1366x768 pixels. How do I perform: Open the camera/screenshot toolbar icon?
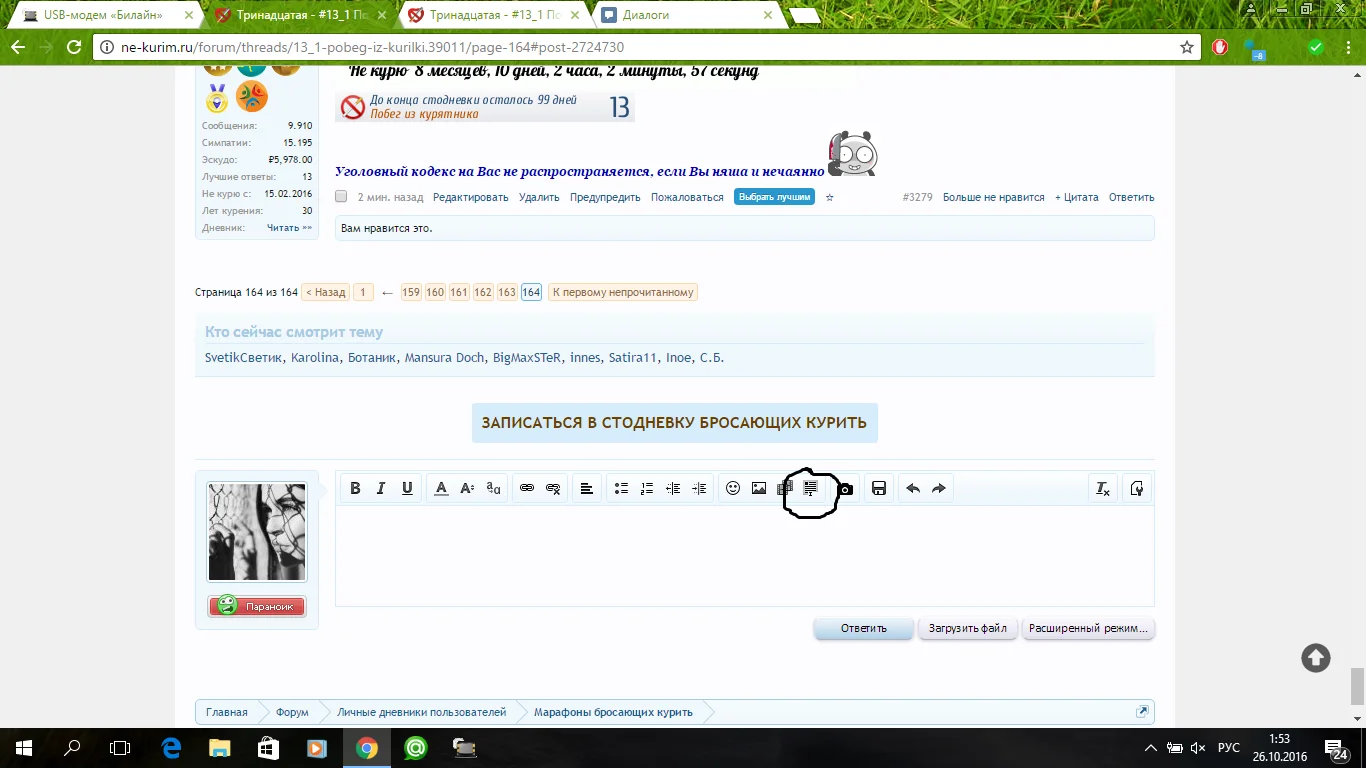846,489
